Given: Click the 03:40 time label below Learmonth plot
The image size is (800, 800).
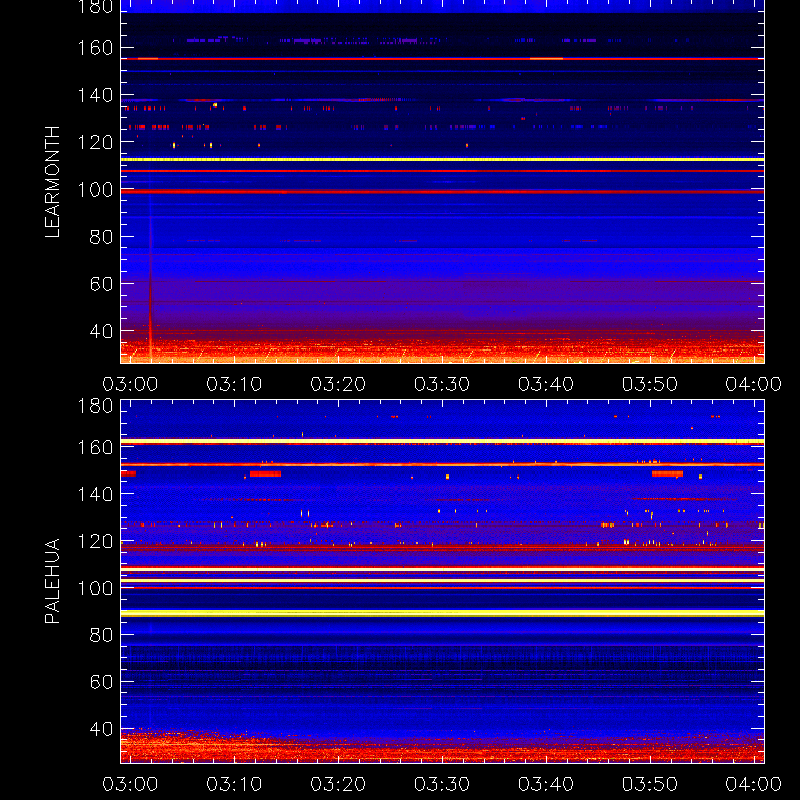Looking at the screenshot, I should pyautogui.click(x=546, y=384).
